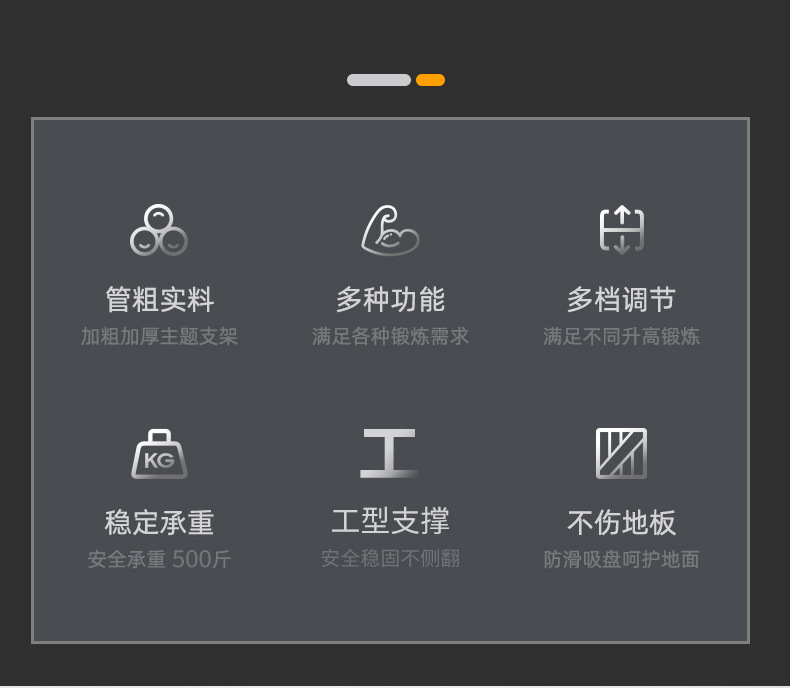Click the flexed bicep muscle icon
This screenshot has width=790, height=688.
(x=390, y=230)
